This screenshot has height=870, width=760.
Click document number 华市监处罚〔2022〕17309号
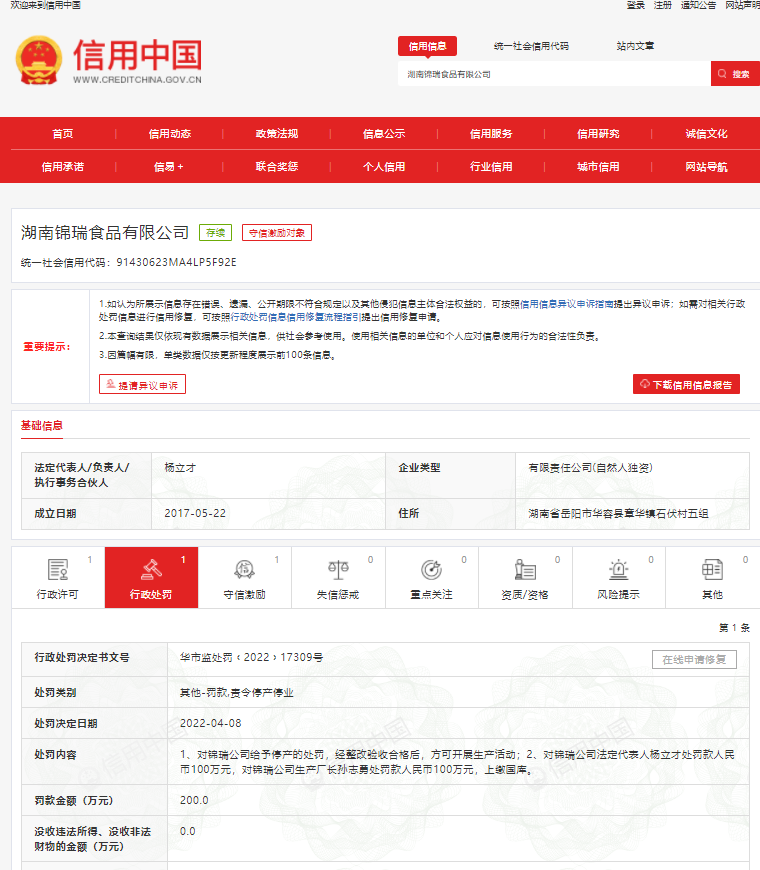[251, 657]
